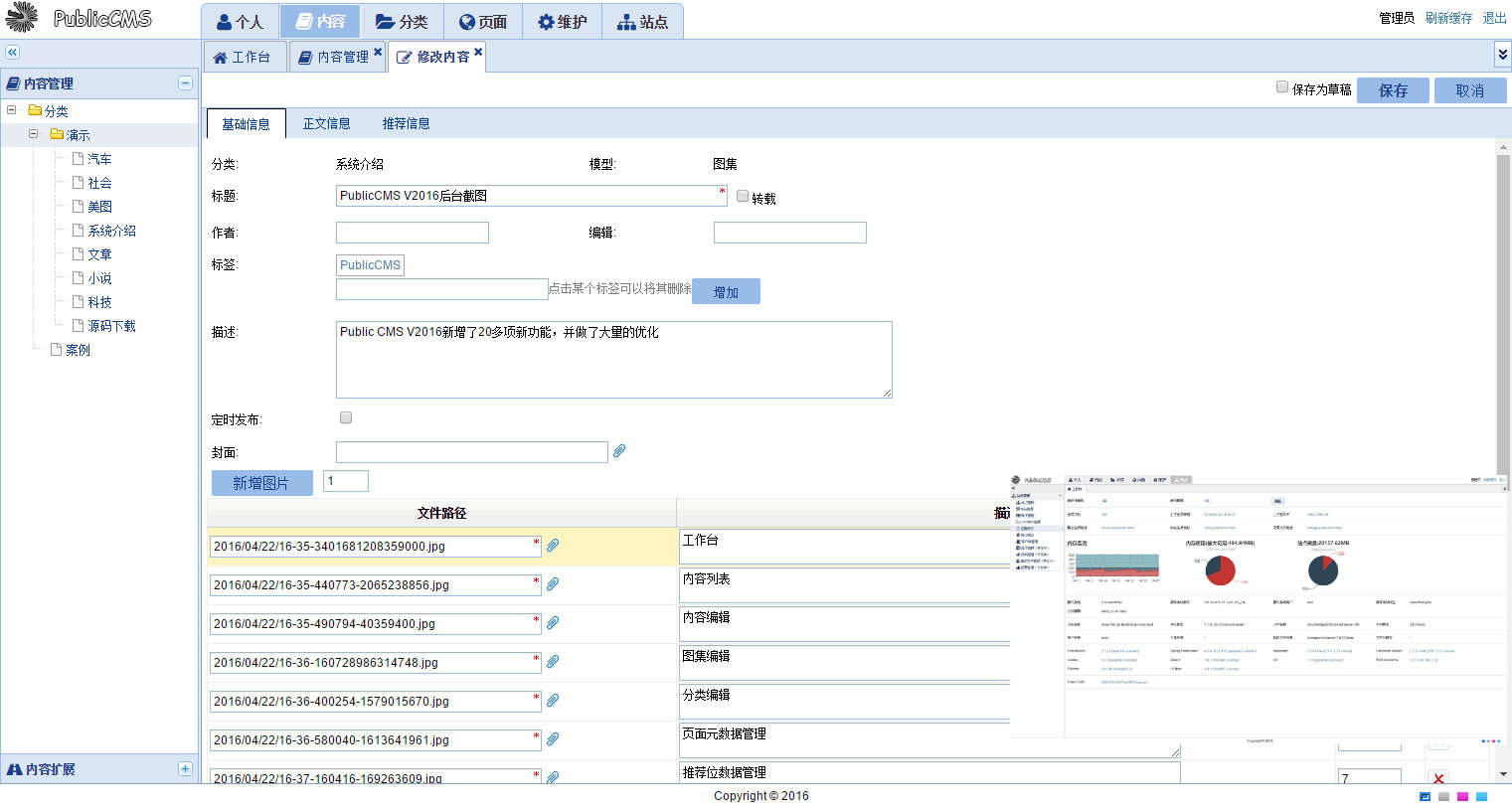Viewport: 1512px width, 809px height.
Task: Open the 维护 menu
Action: coord(563,22)
